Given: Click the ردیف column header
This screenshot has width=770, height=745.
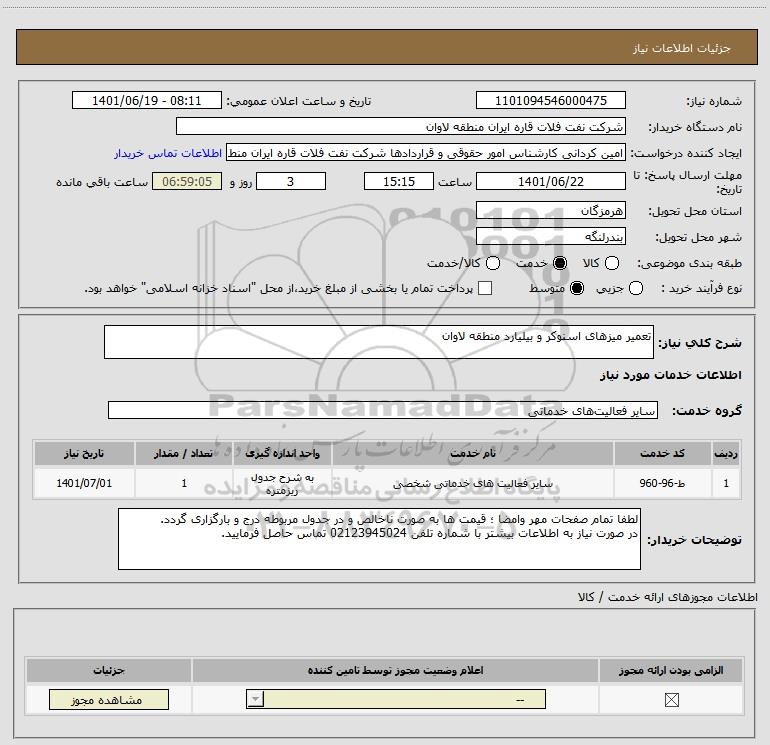Looking at the screenshot, I should tap(726, 453).
